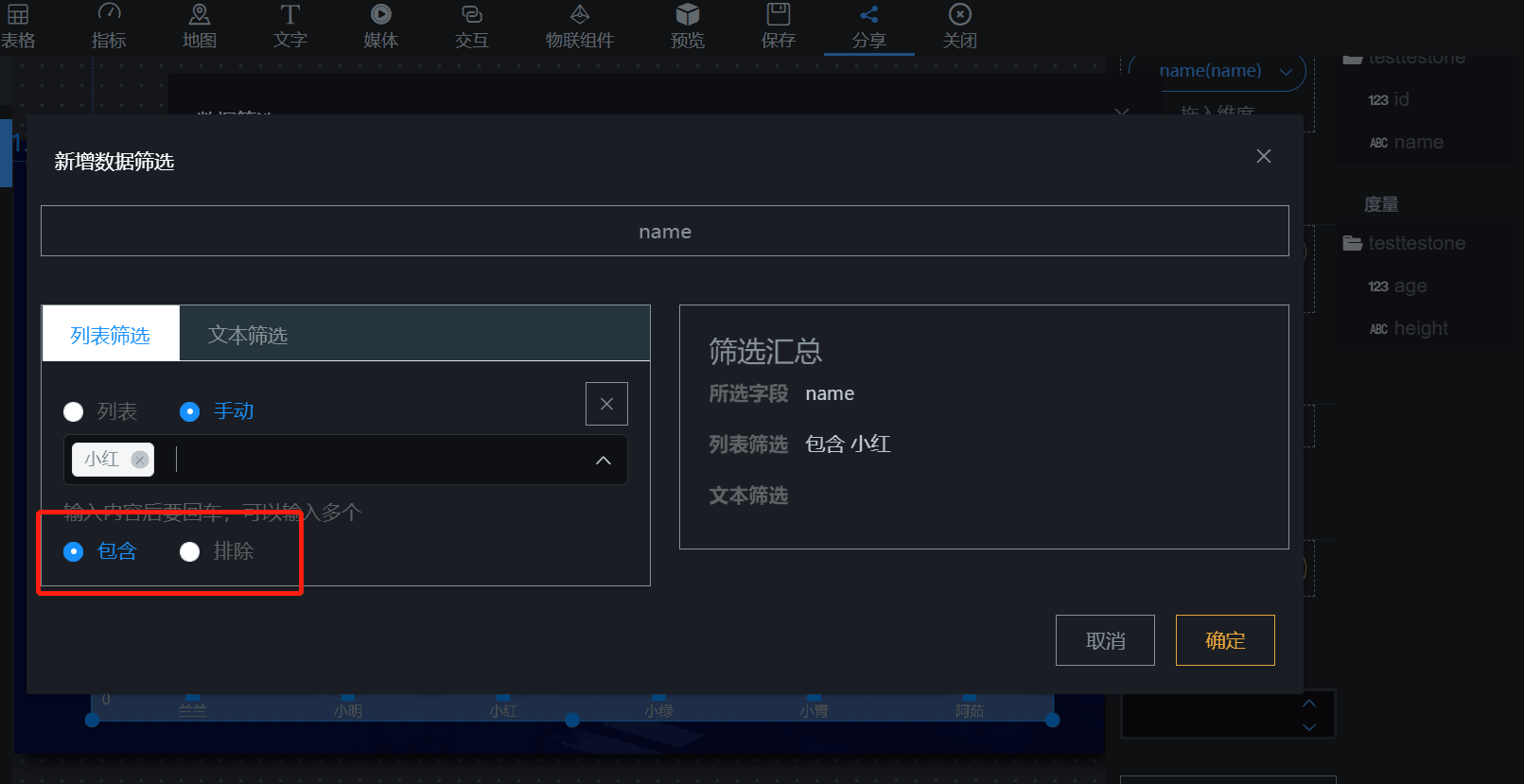This screenshot has width=1524, height=784.
Task: Open the 物联组件 IoT component menu
Action: [x=580, y=26]
